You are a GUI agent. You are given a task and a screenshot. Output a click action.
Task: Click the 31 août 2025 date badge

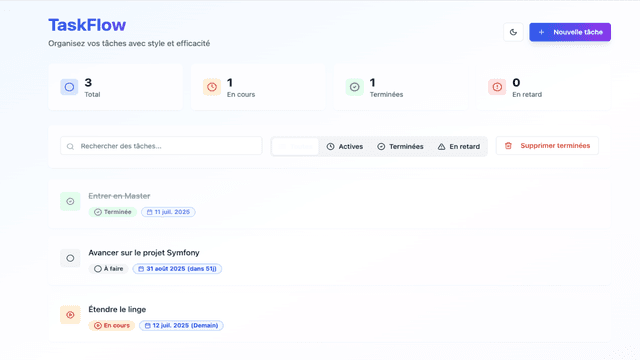pos(177,269)
